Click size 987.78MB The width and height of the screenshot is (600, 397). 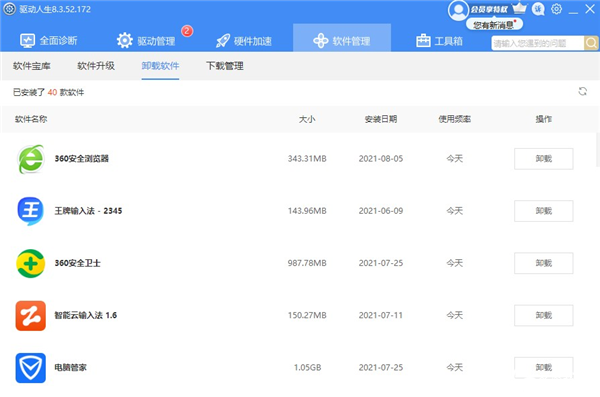[307, 263]
